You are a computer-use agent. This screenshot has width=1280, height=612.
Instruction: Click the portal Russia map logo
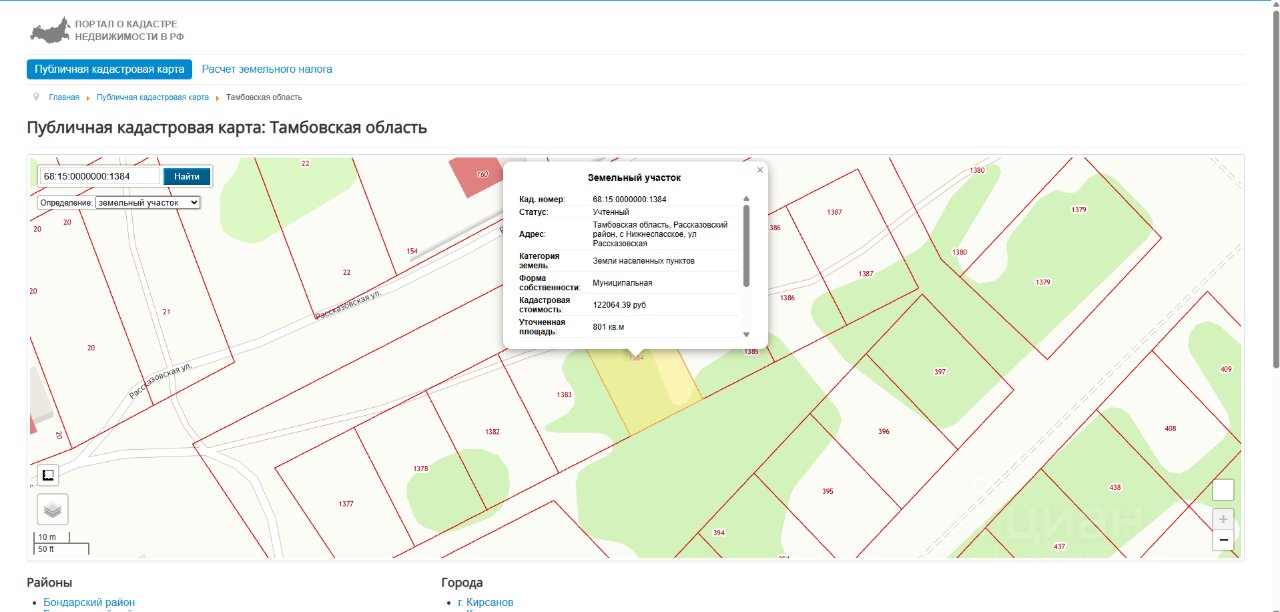pos(50,30)
